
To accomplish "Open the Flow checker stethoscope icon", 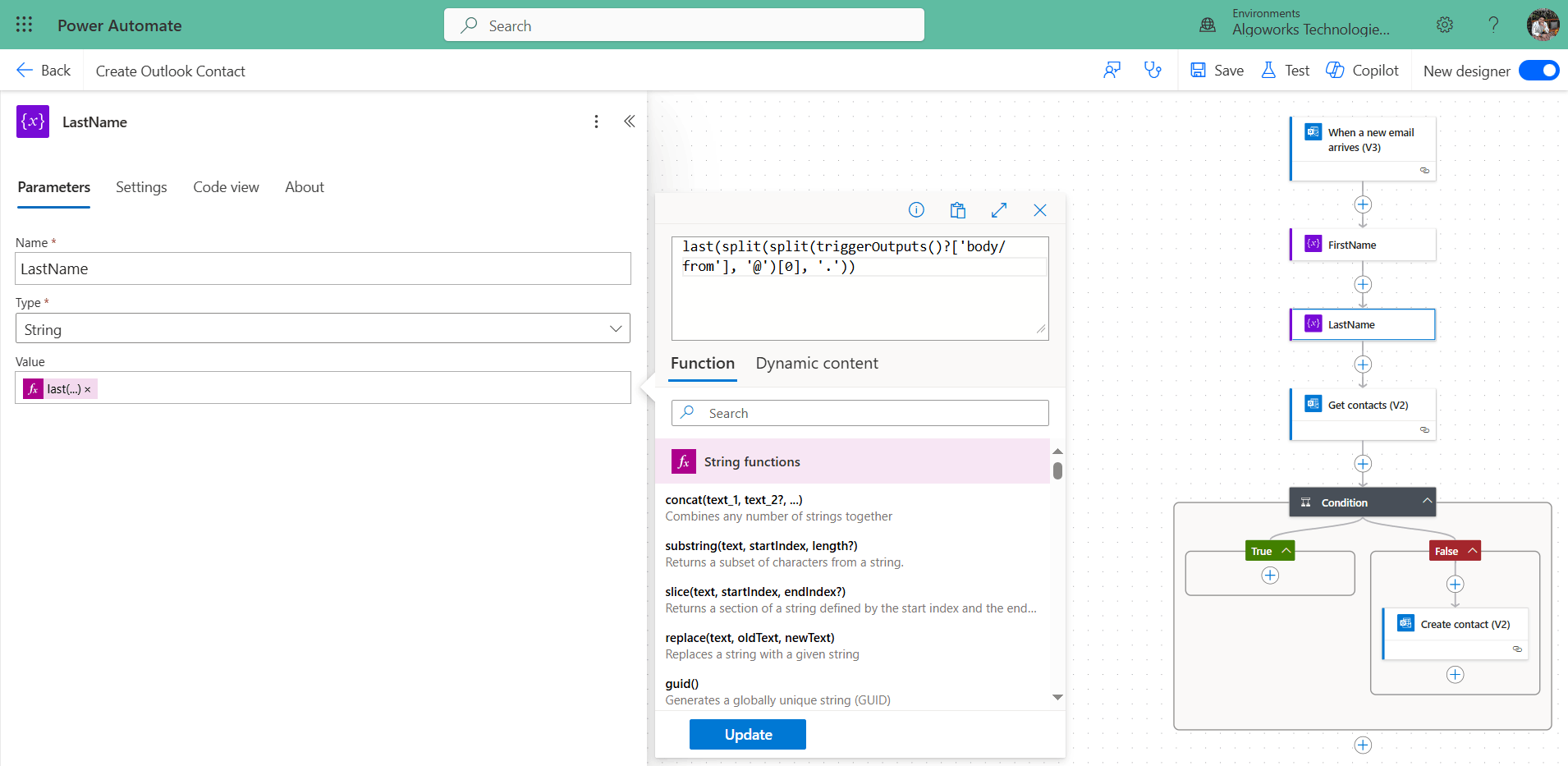I will [1153, 71].
